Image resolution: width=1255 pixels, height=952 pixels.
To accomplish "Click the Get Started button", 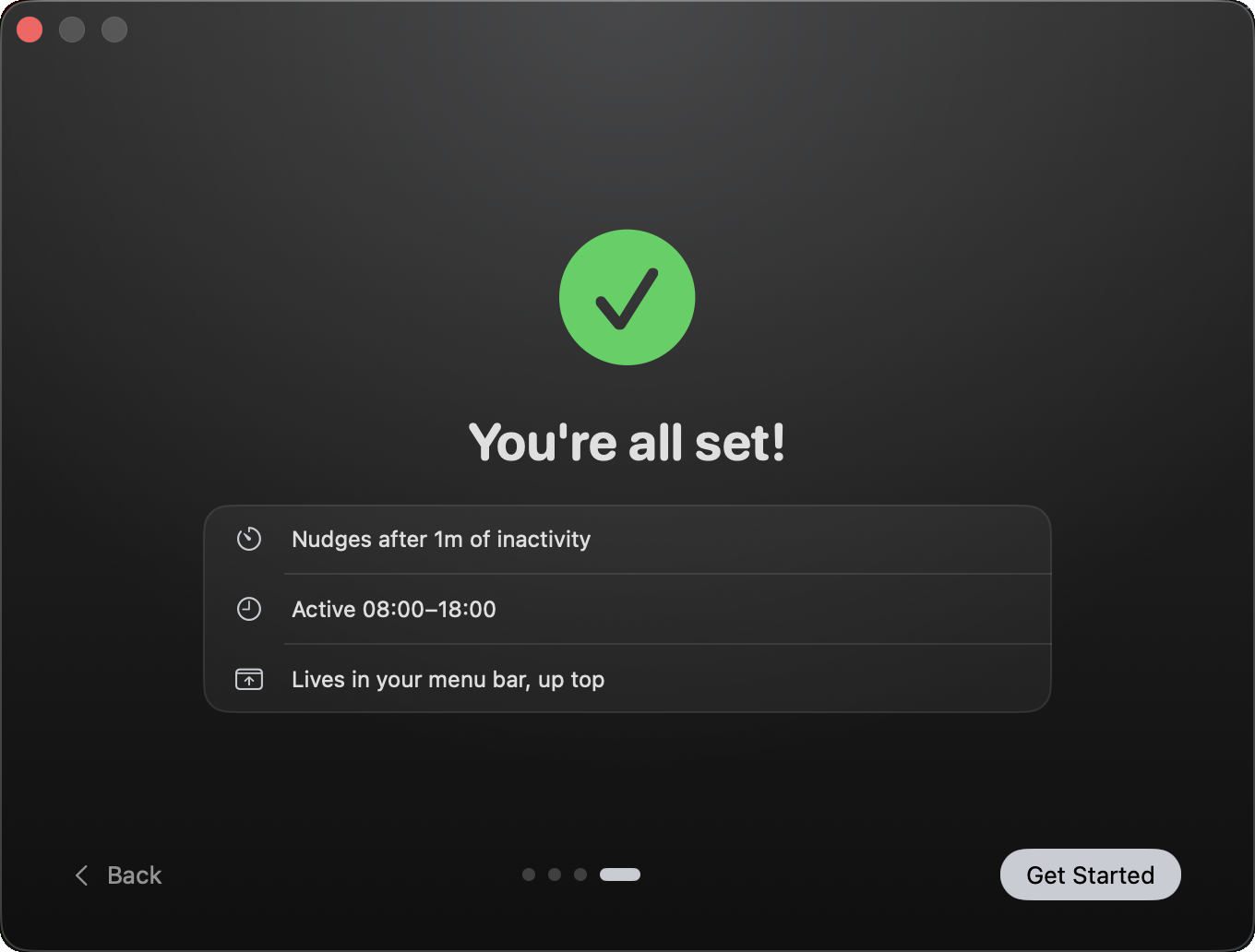I will [x=1090, y=875].
